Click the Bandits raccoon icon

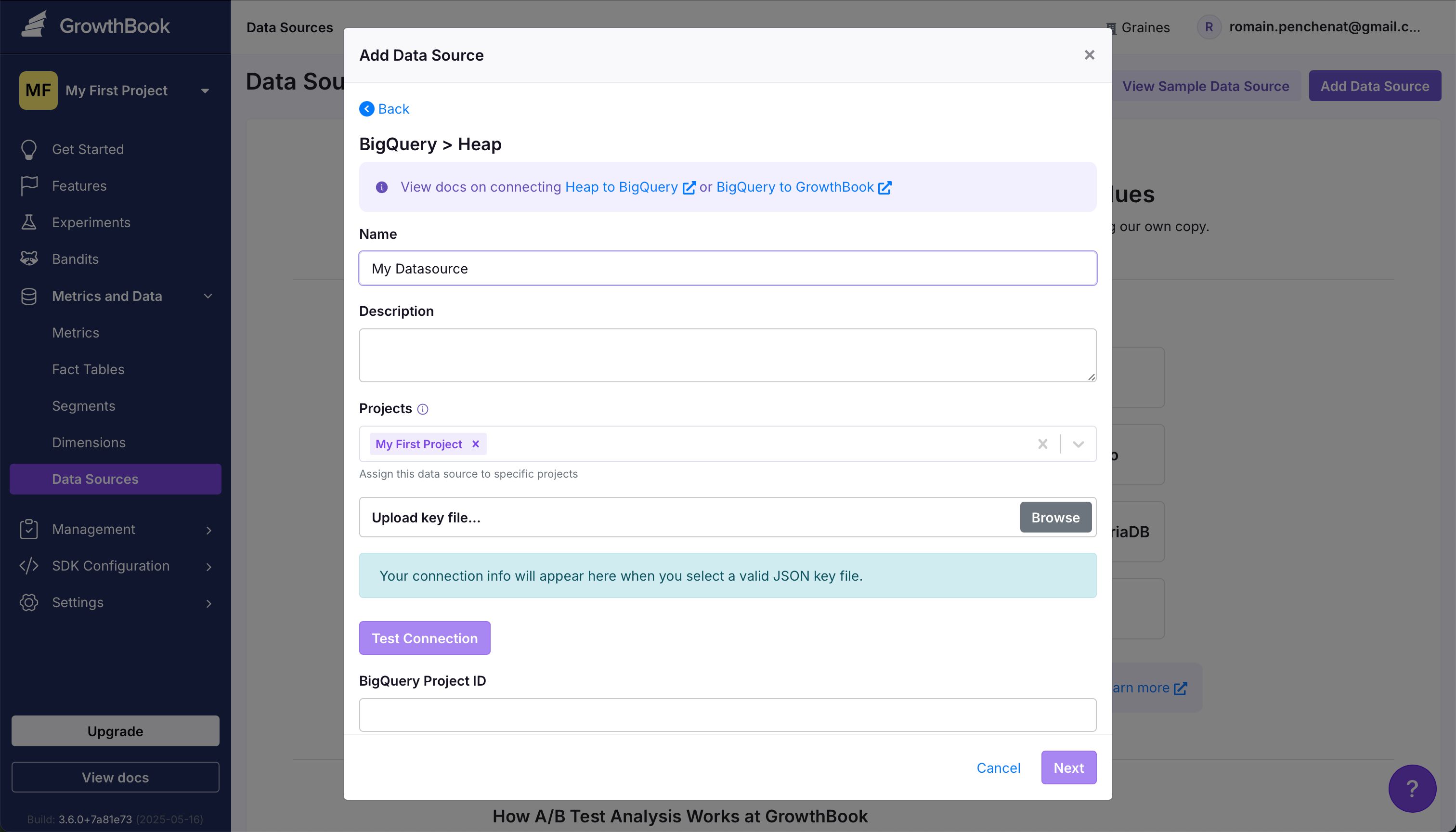pos(28,259)
